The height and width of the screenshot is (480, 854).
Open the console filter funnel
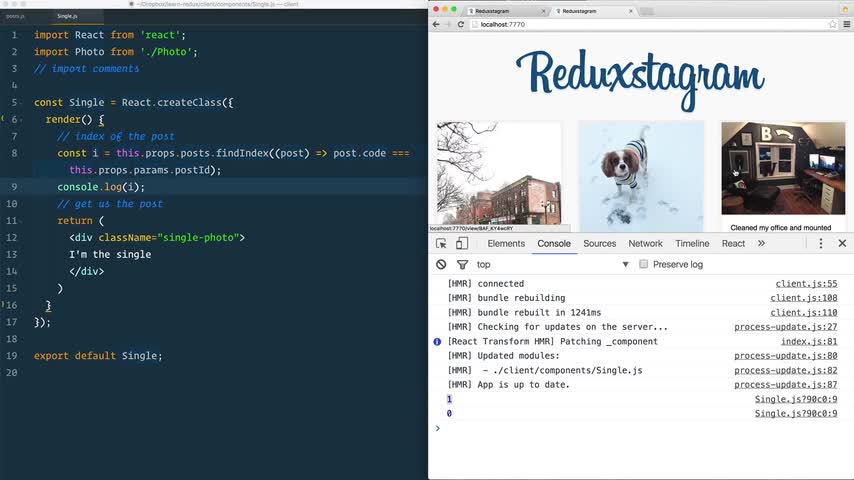pyautogui.click(x=462, y=264)
